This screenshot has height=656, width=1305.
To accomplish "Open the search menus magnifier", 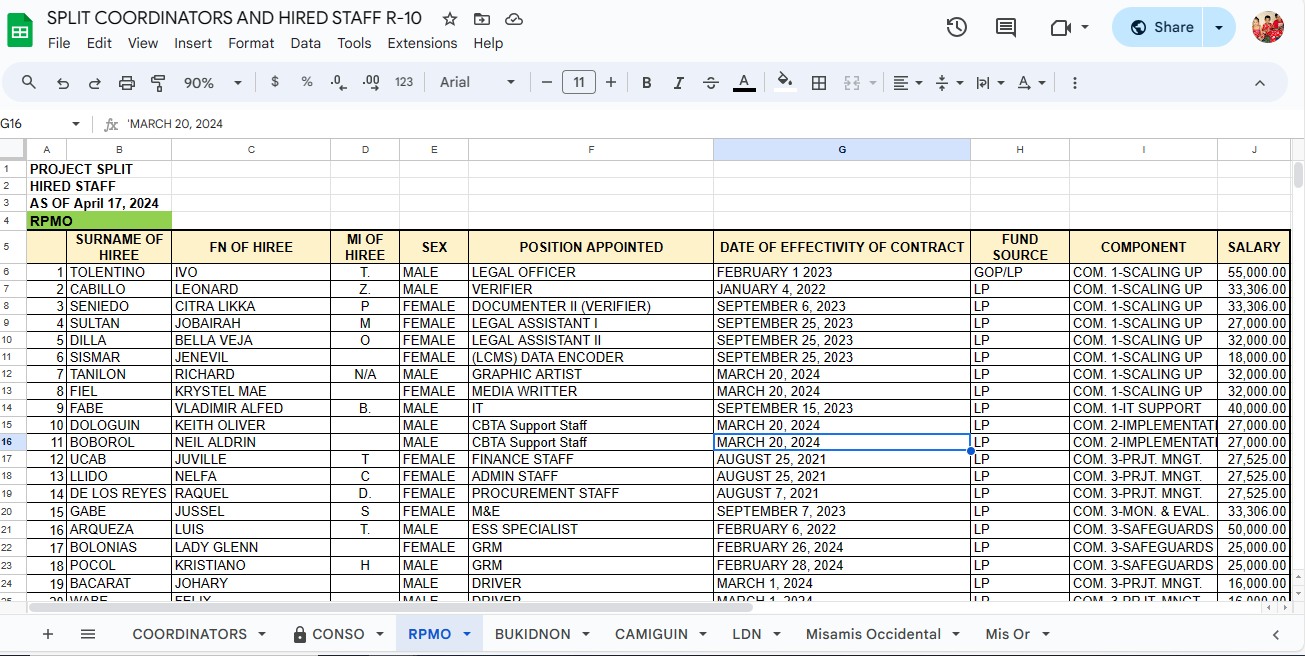I will pyautogui.click(x=29, y=82).
